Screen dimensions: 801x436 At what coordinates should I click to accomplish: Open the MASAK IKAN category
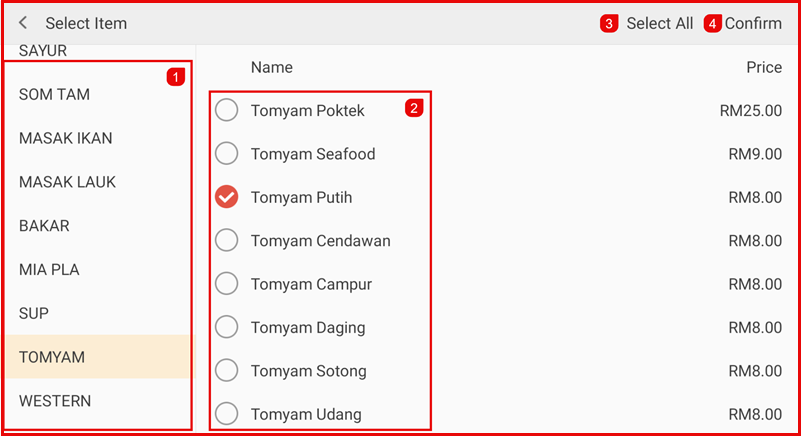66,138
